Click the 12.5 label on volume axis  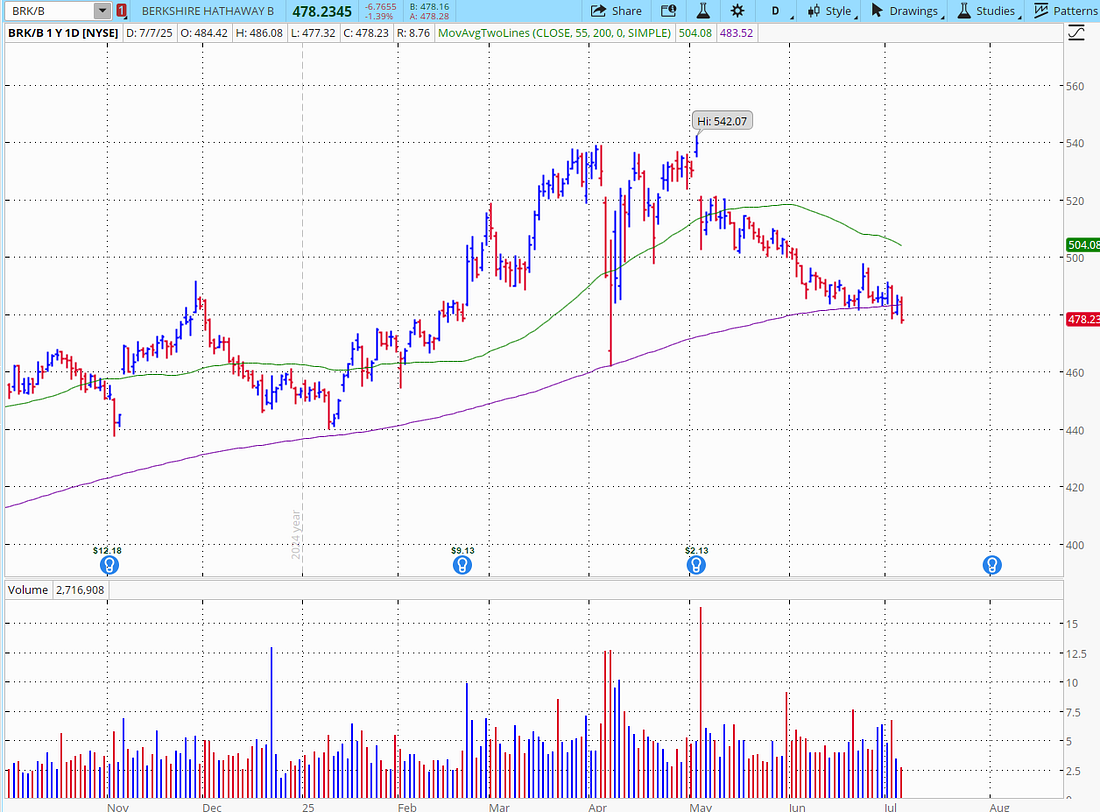(1076, 653)
